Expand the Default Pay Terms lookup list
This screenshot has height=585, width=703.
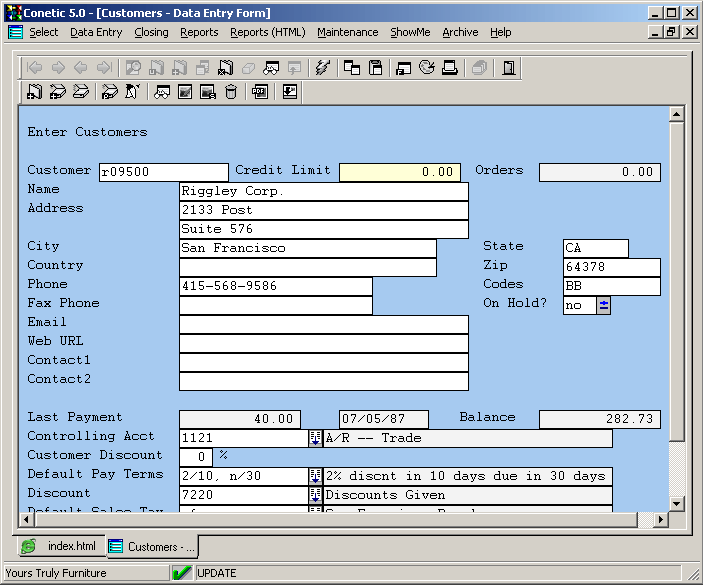(315, 476)
